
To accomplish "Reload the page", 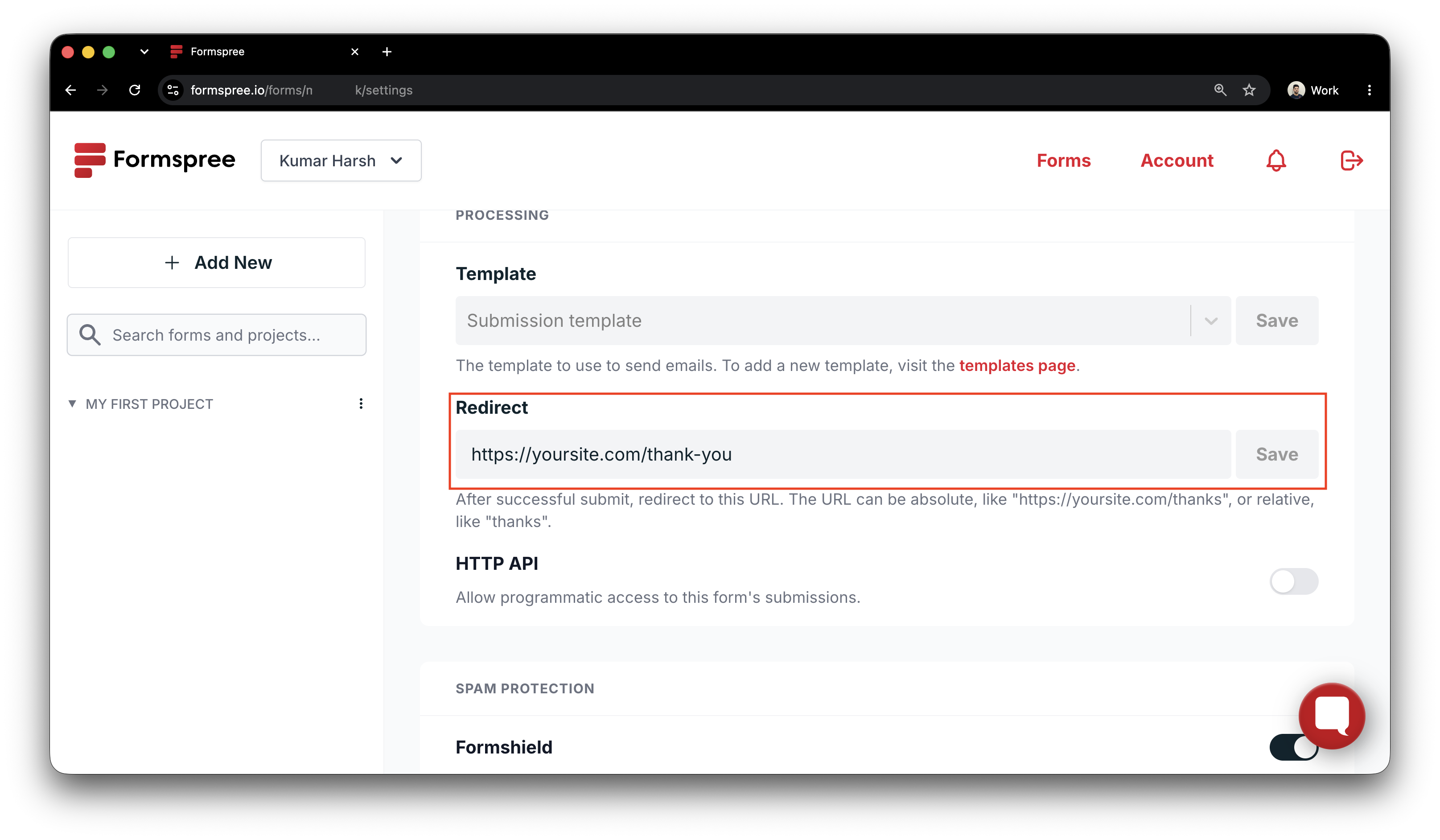I will click(x=135, y=90).
